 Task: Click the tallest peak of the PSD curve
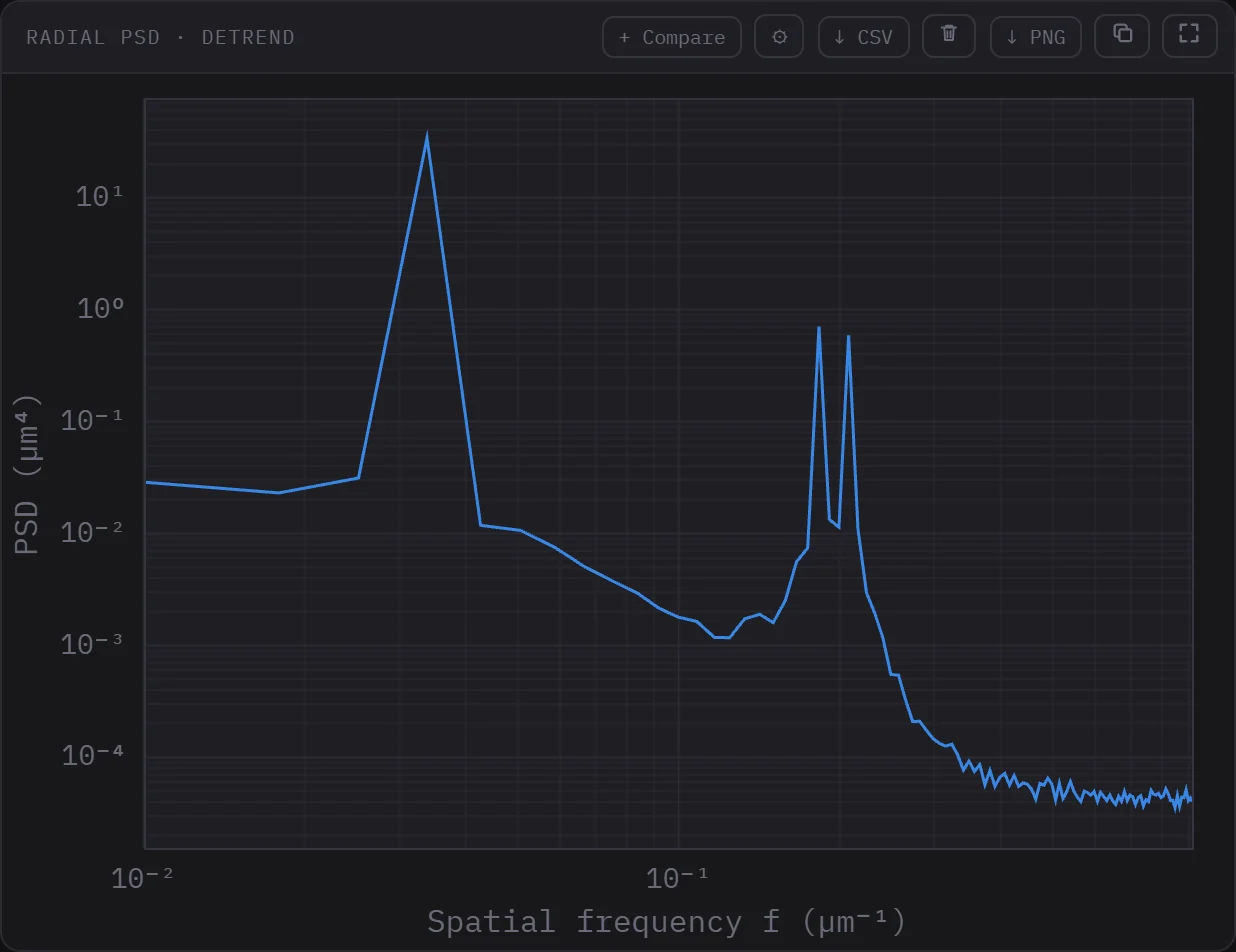(427, 137)
